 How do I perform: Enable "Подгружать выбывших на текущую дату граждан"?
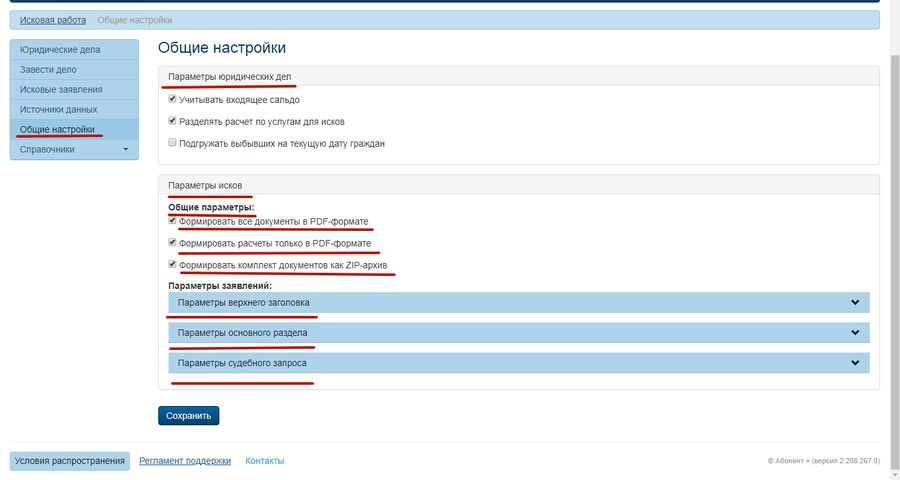point(172,142)
